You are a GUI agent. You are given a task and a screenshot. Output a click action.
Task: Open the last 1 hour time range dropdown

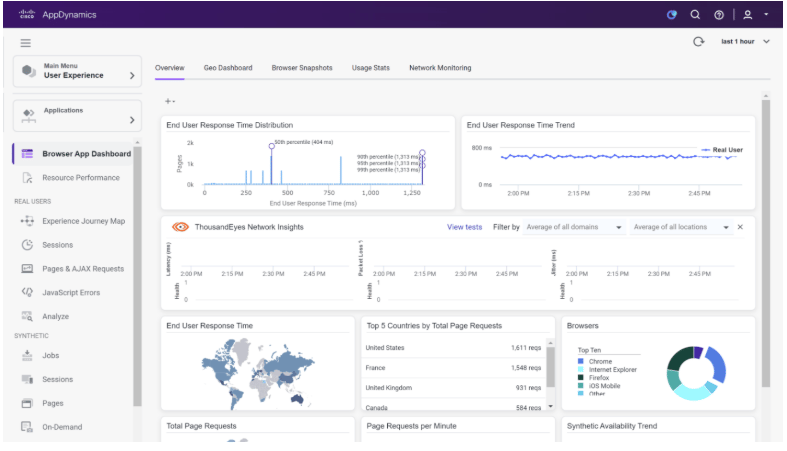pyautogui.click(x=745, y=42)
